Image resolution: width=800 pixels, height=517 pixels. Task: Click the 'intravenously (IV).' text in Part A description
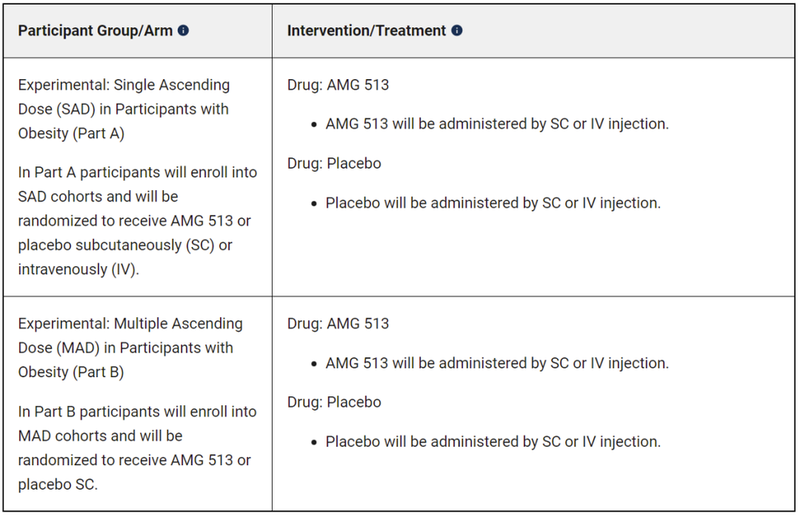click(78, 268)
